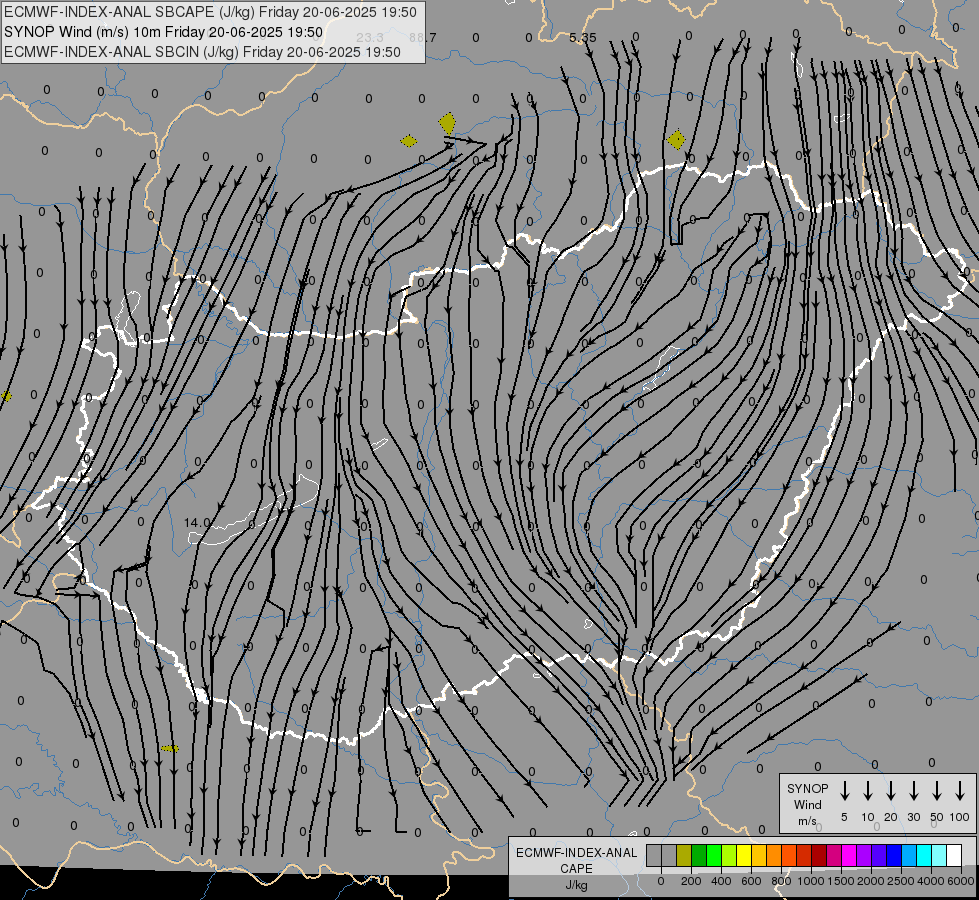This screenshot has height=900, width=979.
Task: Click the 5.35 value at the top
Action: 583,38
